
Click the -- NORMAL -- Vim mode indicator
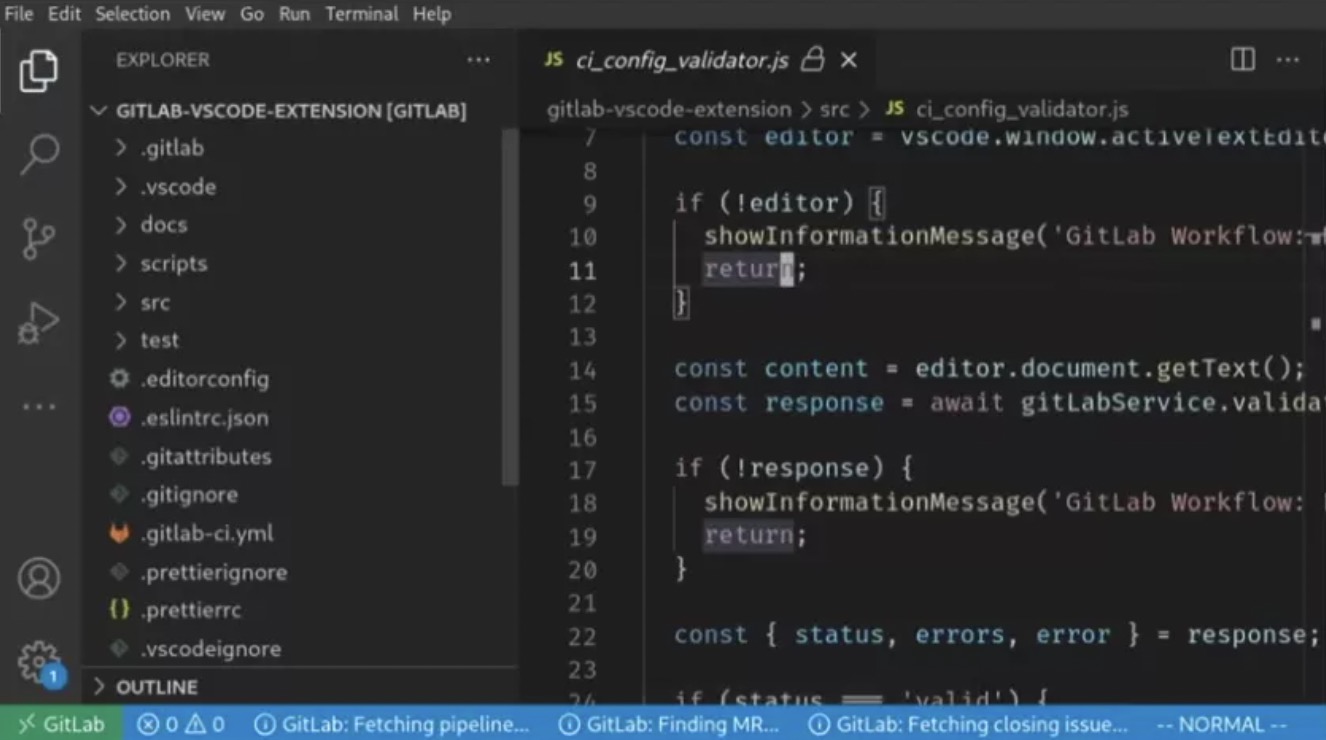pos(1222,724)
